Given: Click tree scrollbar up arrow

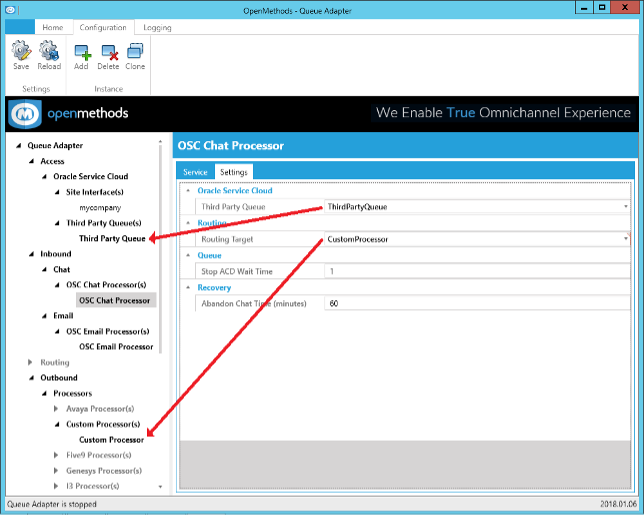Looking at the screenshot, I should tap(160, 142).
